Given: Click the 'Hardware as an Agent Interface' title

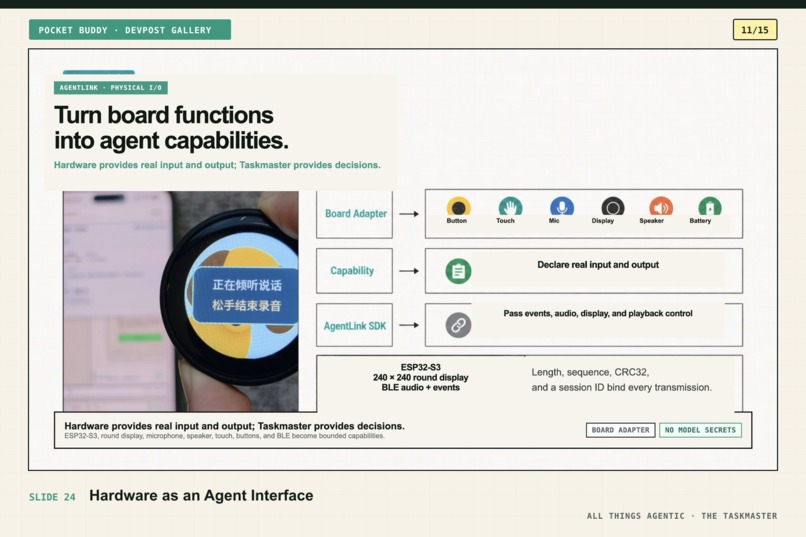Looking at the screenshot, I should tap(201, 495).
